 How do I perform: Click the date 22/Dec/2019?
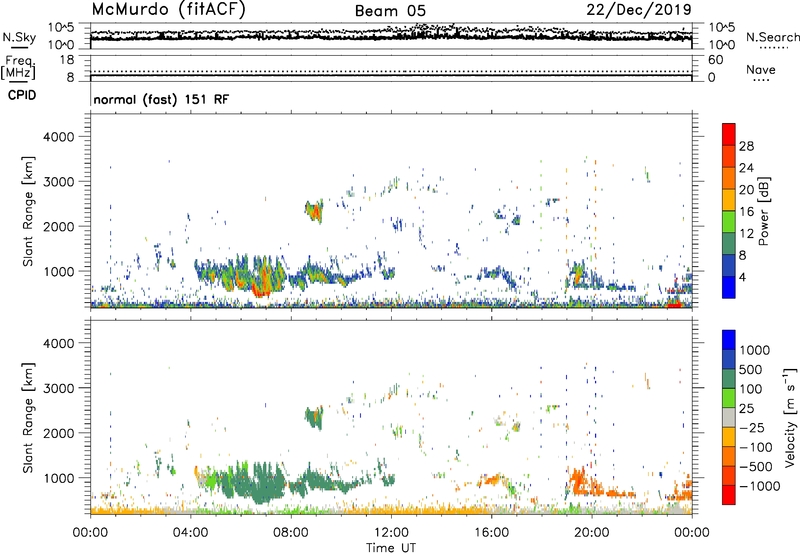[639, 9]
